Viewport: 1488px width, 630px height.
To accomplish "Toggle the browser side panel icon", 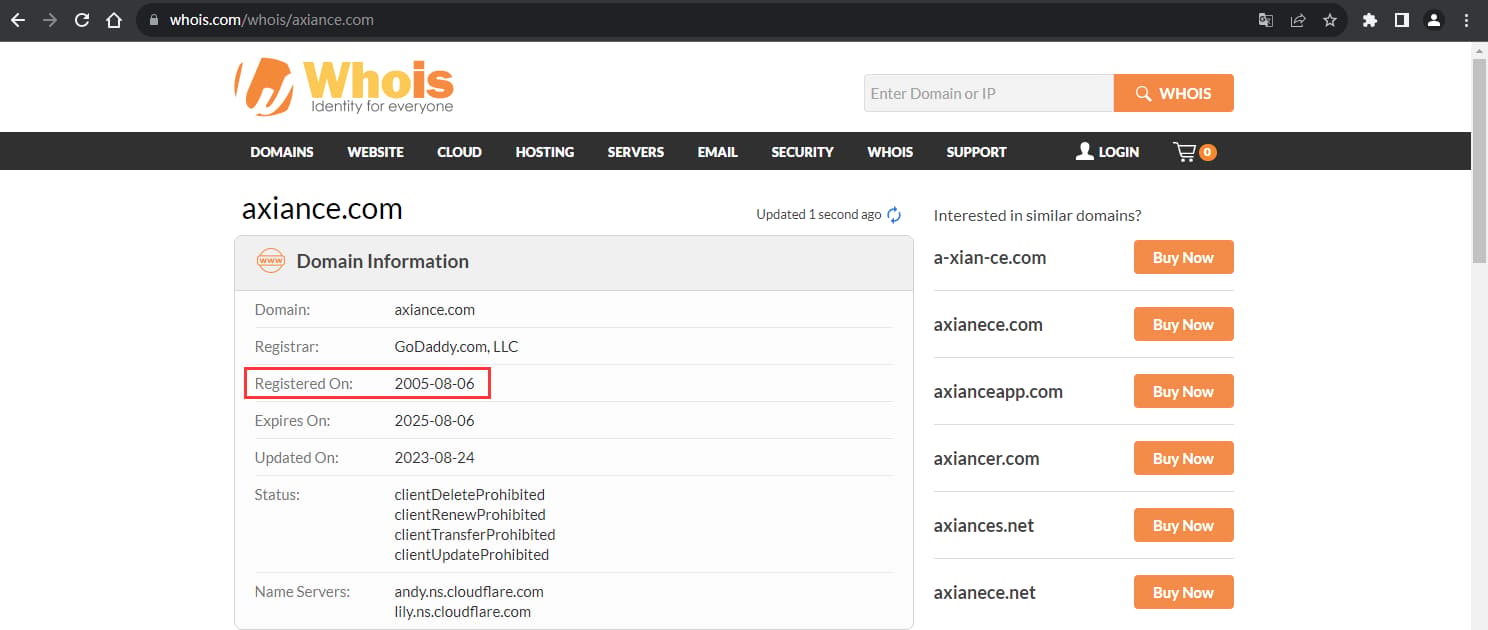I will click(1402, 20).
